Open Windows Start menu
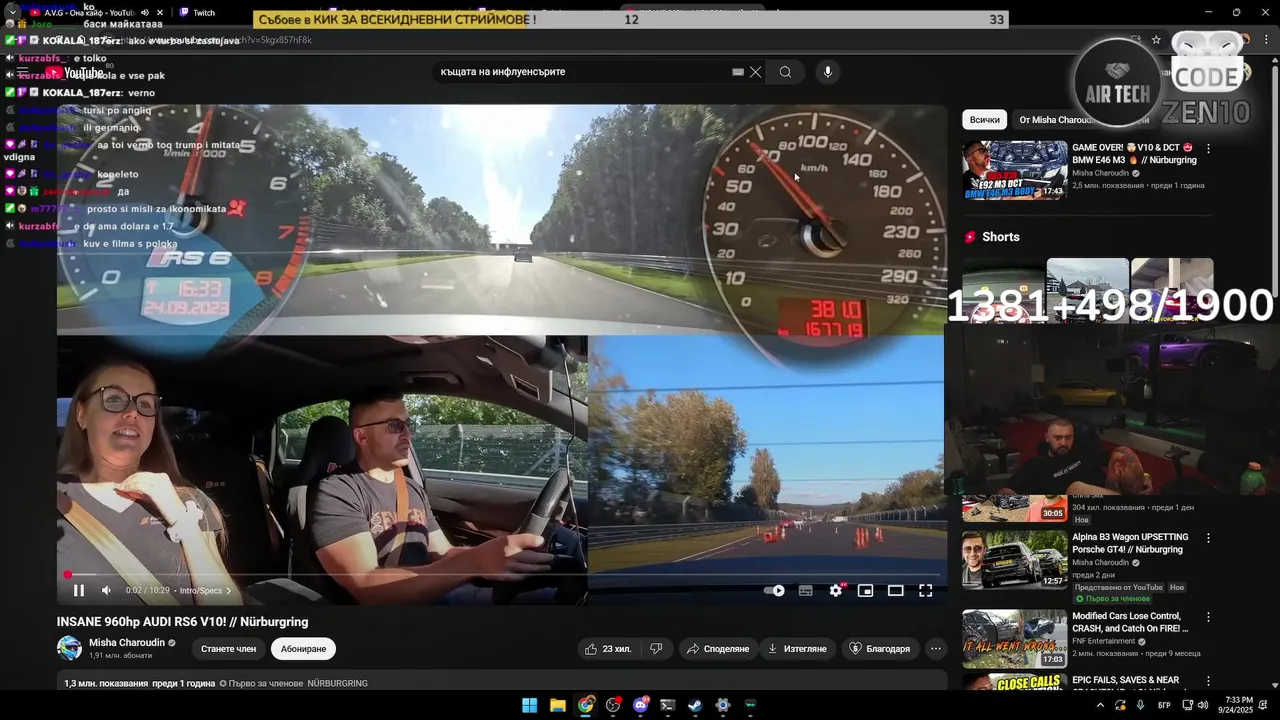1280x720 pixels. coord(529,705)
